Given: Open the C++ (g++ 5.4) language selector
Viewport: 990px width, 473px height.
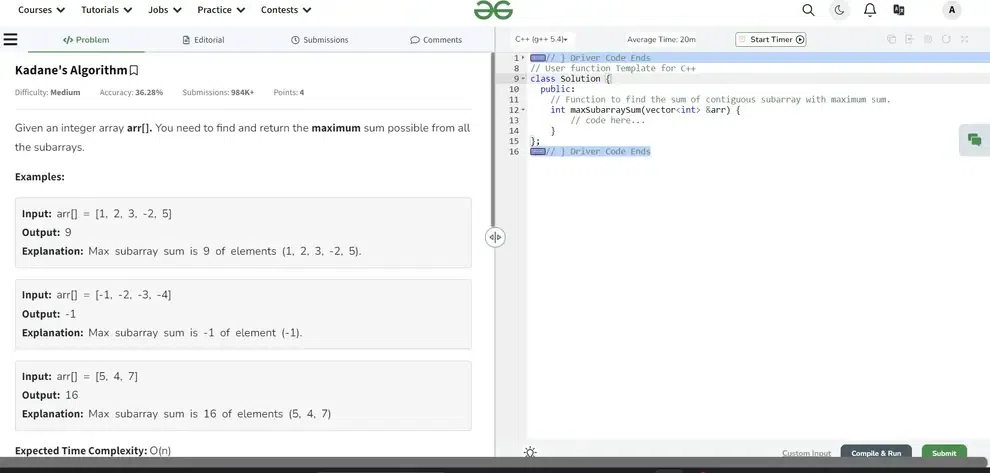Looking at the screenshot, I should click(541, 39).
